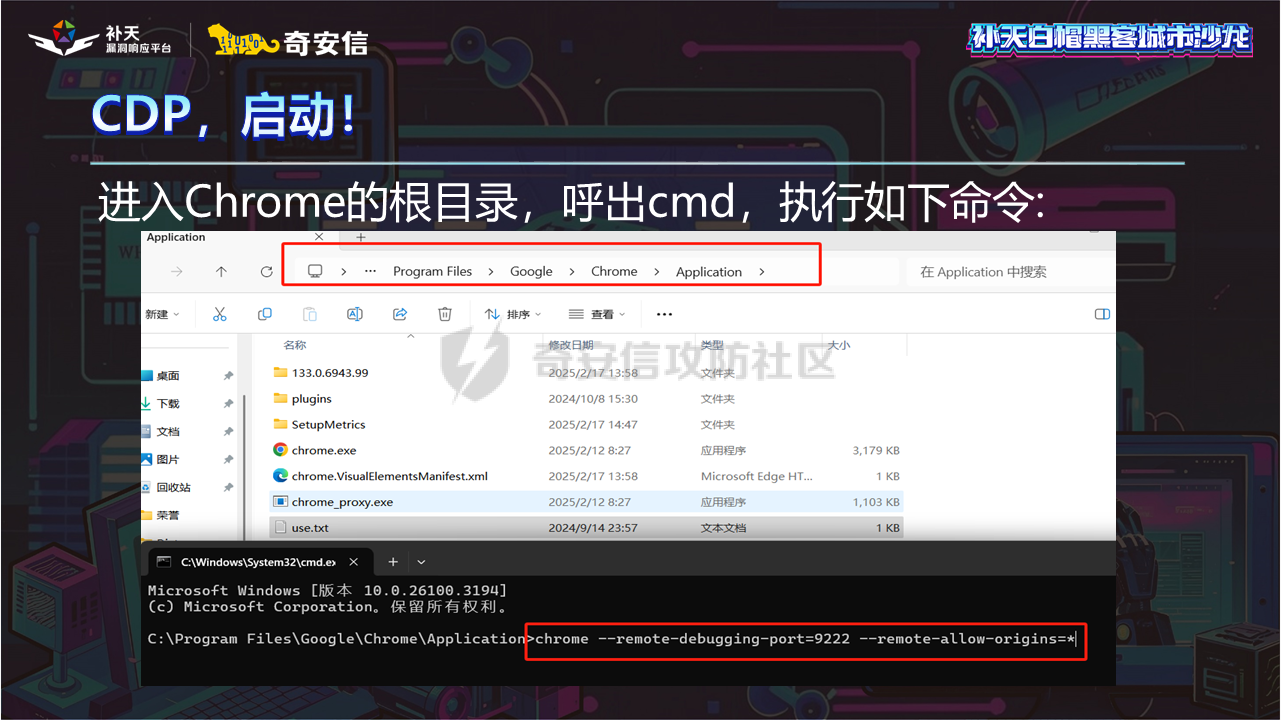Click the Share icon in Explorer toolbar

pyautogui.click(x=400, y=314)
